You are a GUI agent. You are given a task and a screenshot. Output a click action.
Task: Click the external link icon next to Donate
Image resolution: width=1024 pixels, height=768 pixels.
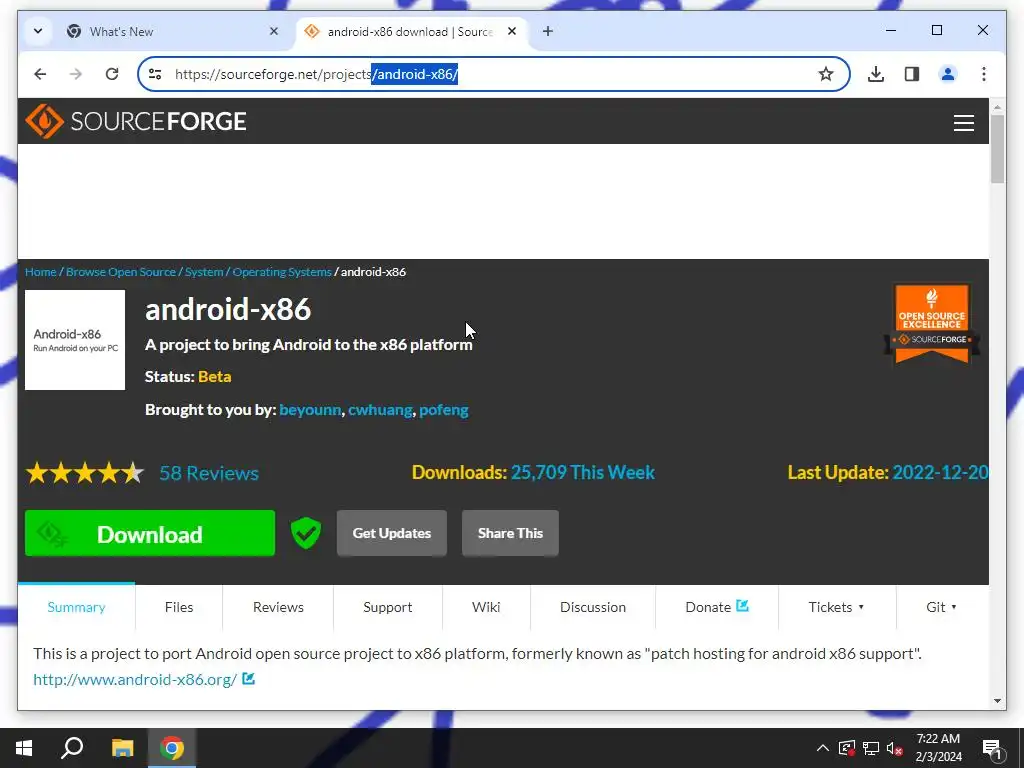[x=742, y=606]
